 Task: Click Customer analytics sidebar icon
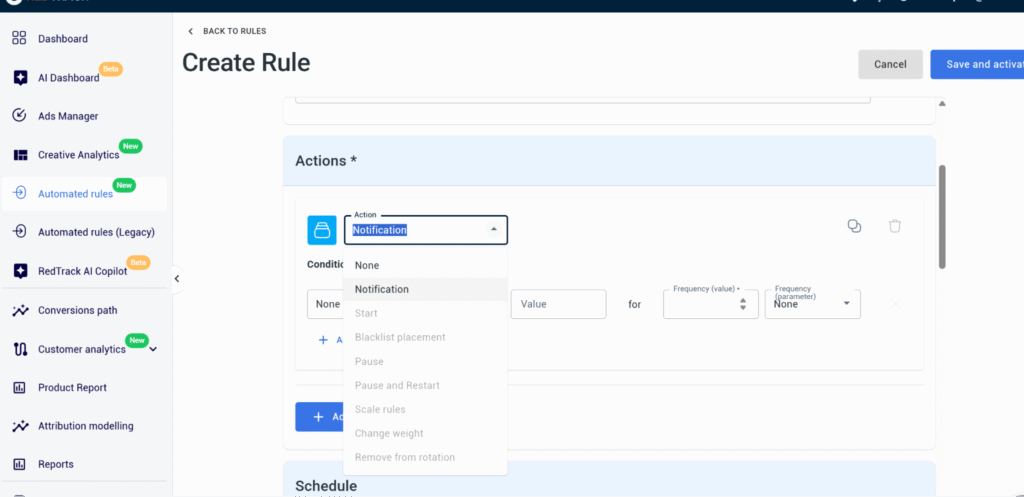click(x=20, y=349)
